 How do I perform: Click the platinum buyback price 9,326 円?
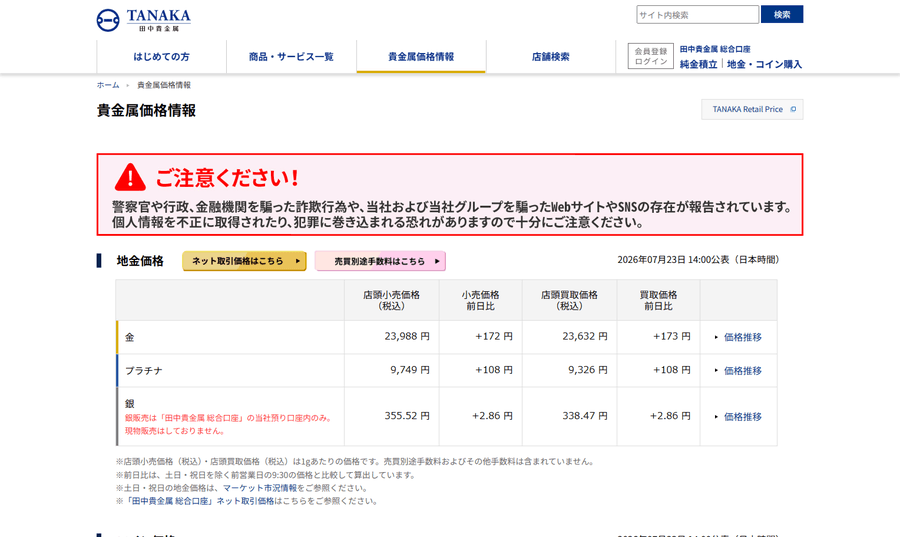(588, 369)
